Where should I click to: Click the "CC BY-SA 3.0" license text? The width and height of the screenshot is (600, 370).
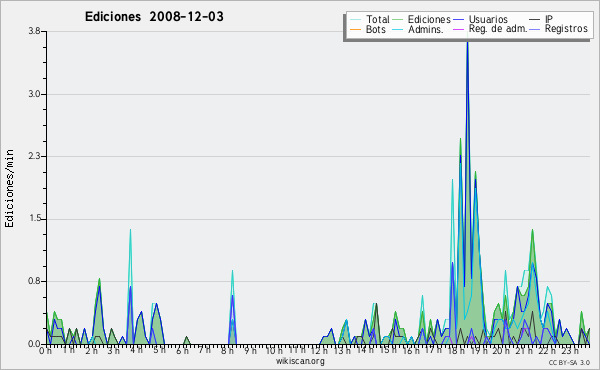pyautogui.click(x=569, y=363)
